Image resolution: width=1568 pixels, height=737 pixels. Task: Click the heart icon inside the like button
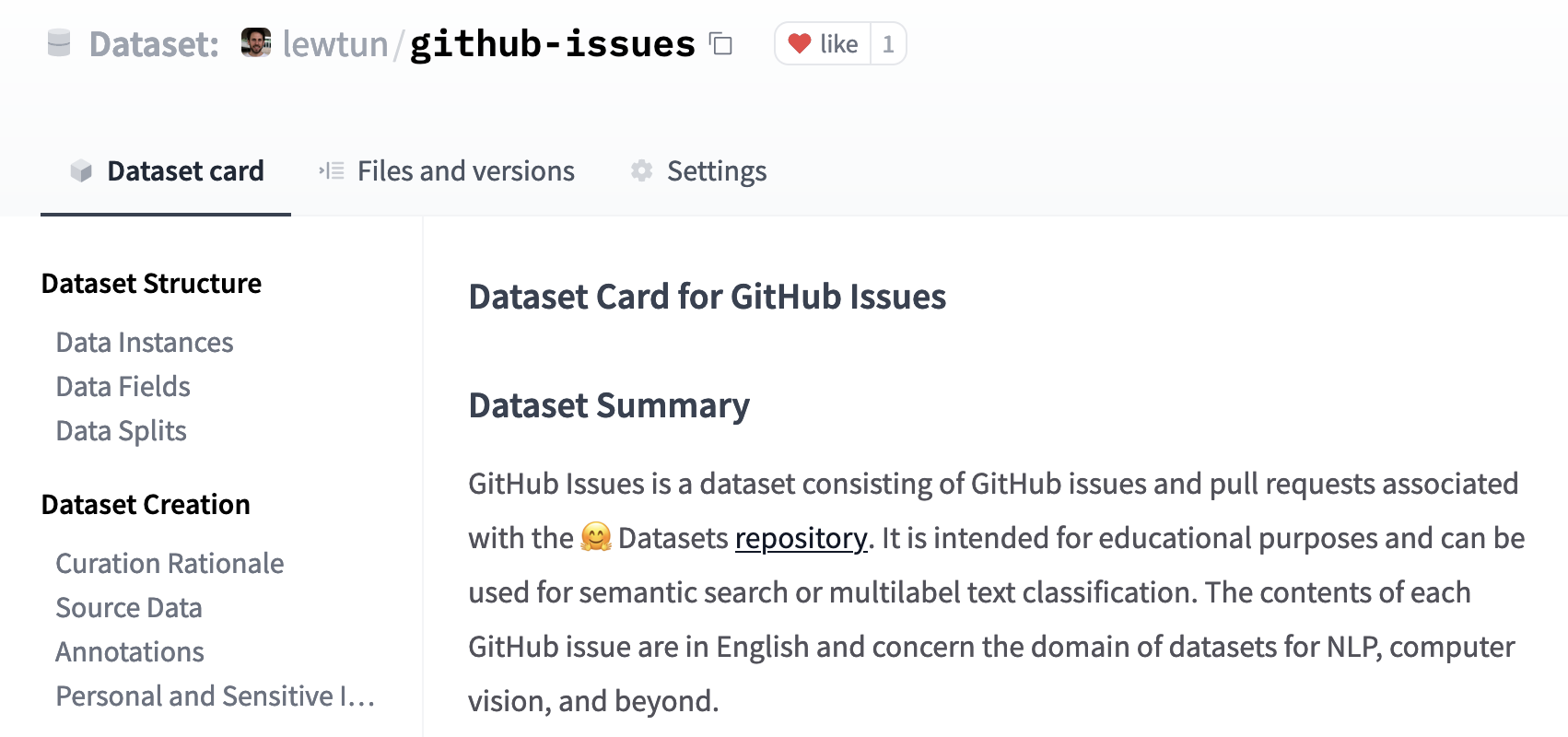pos(800,42)
